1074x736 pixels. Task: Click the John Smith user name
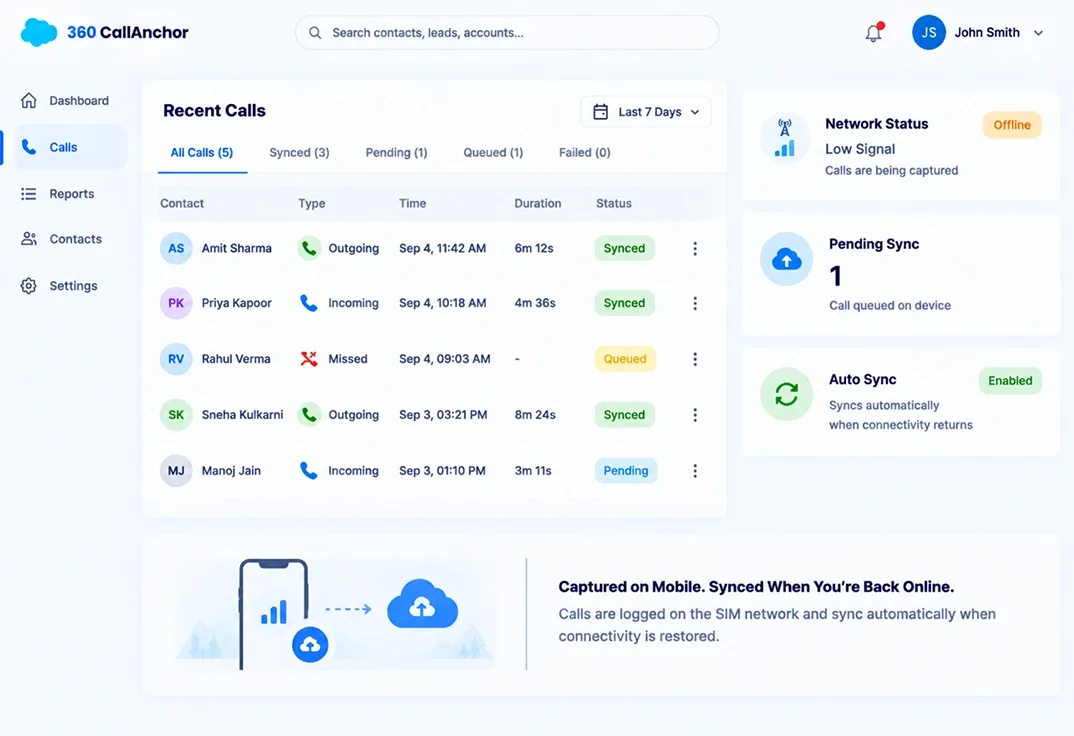(x=987, y=33)
